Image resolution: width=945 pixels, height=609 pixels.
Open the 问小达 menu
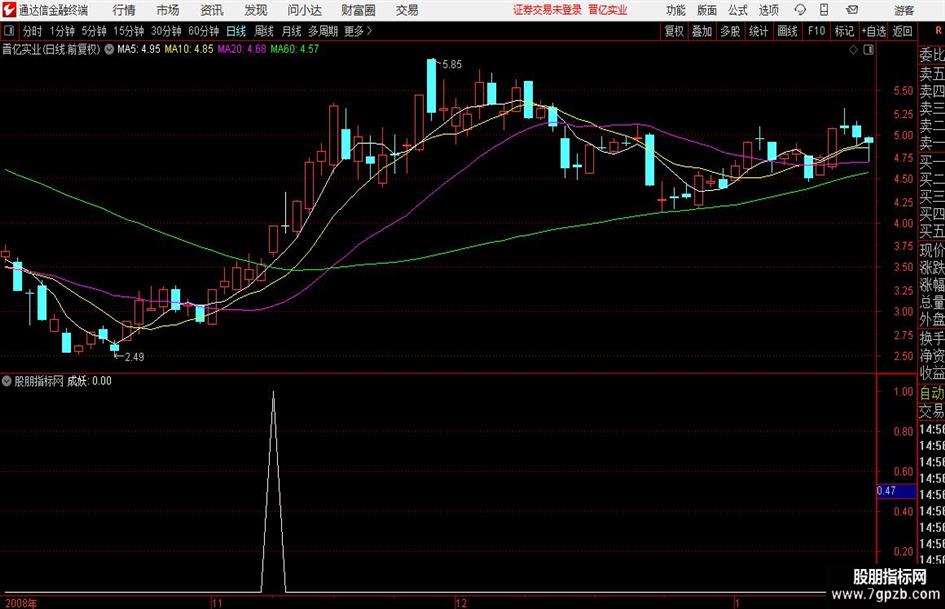pyautogui.click(x=304, y=10)
